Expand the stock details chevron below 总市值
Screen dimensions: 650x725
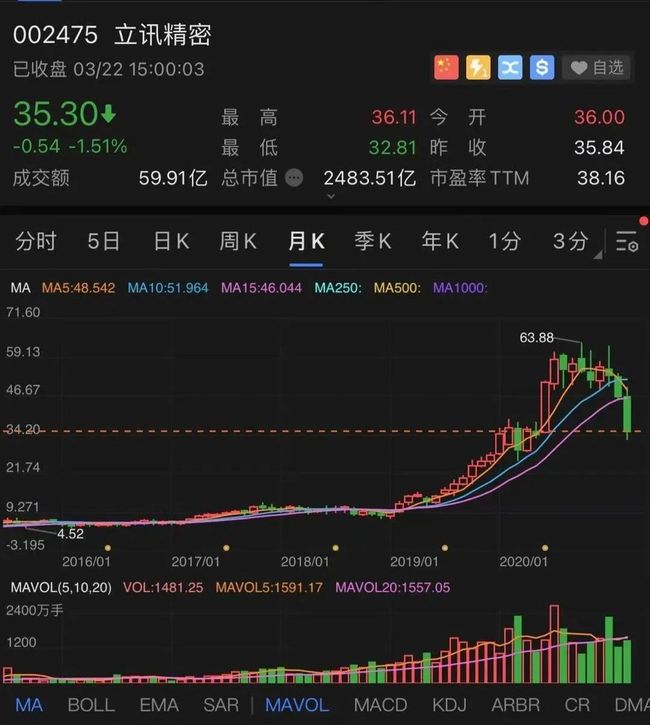click(x=331, y=197)
